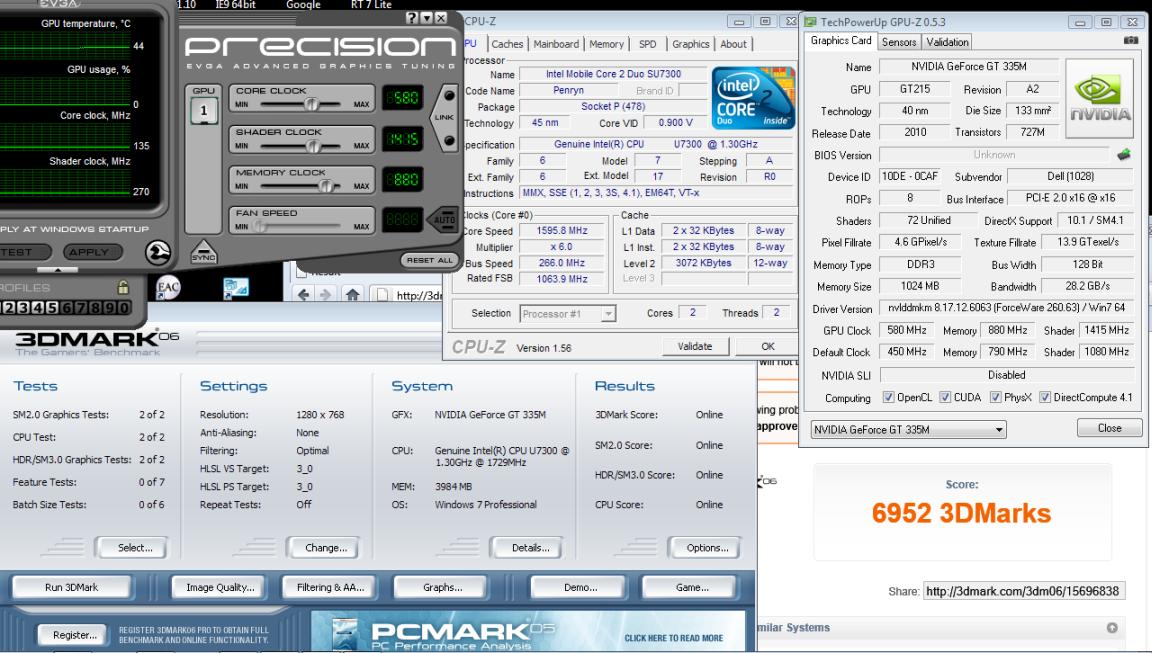Image resolution: width=1152 pixels, height=653 pixels.
Task: Go back using the browser back arrow
Action: pos(303,295)
